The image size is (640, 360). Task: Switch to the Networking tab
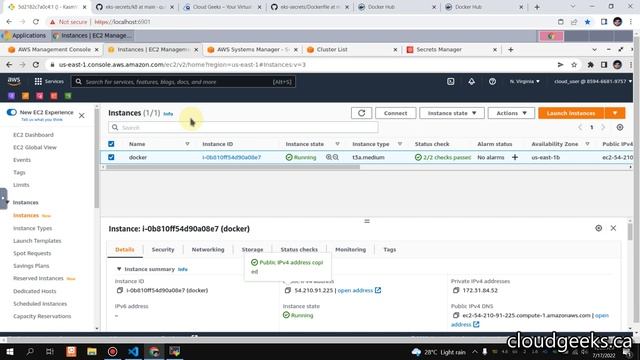[x=208, y=249]
